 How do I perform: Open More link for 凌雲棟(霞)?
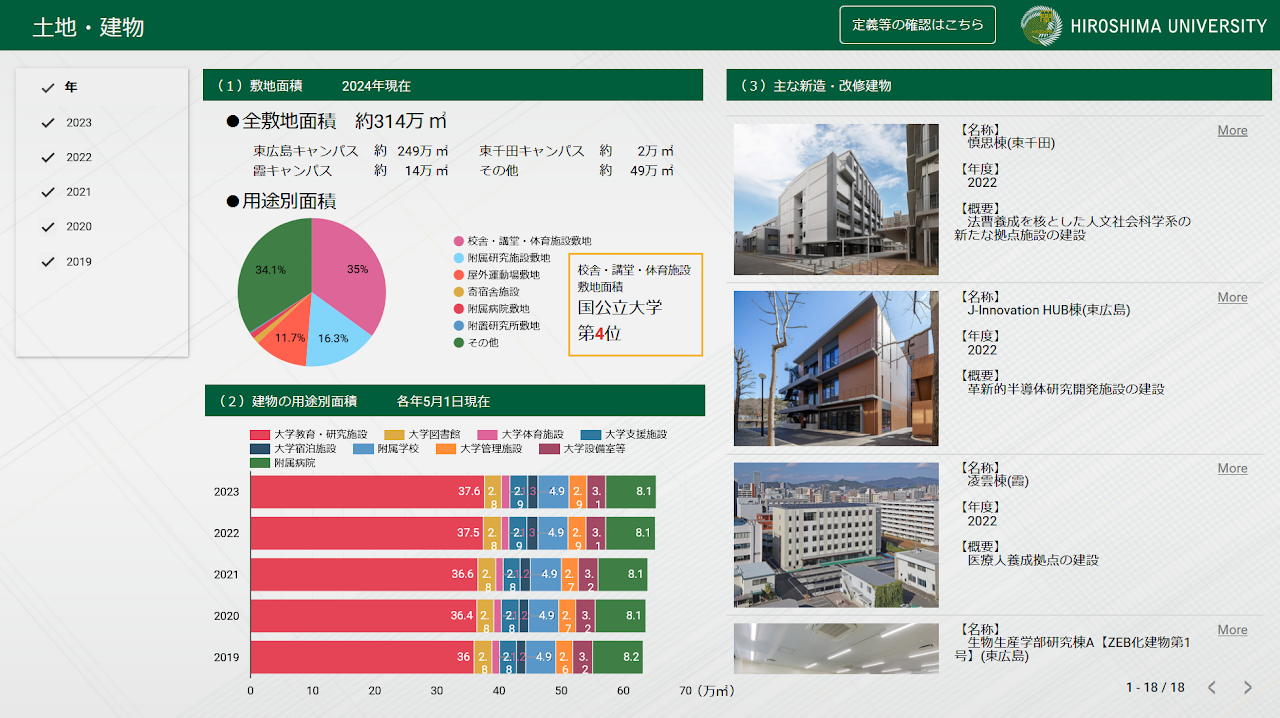[1232, 469]
